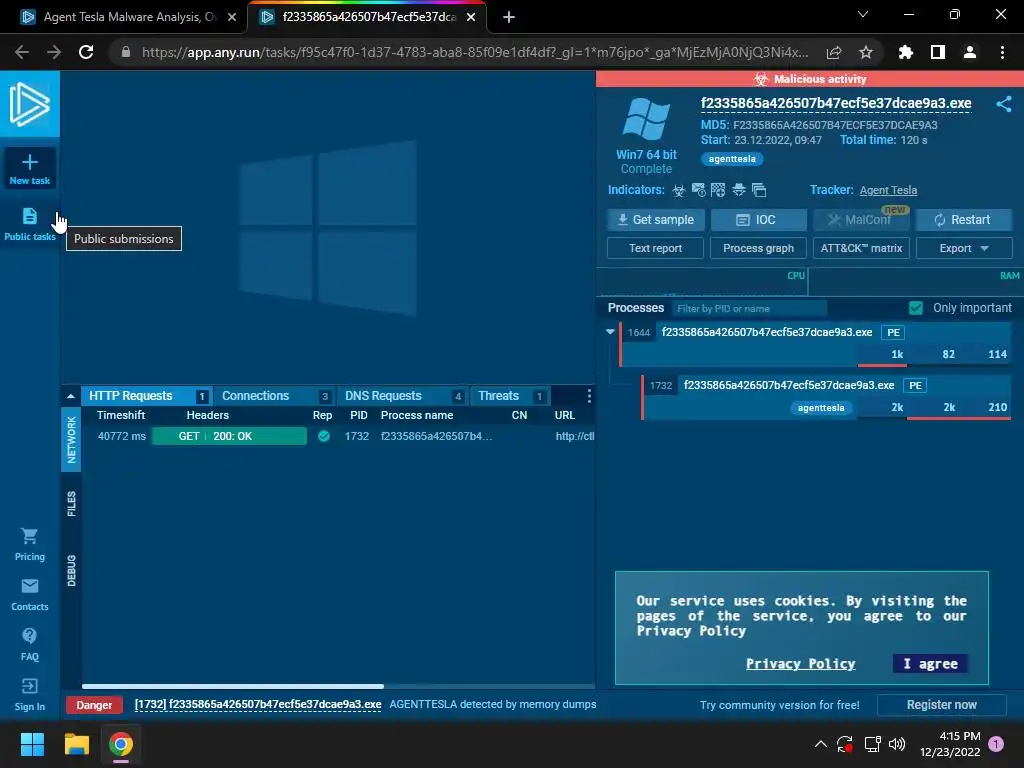
Task: Open File Explorer from taskbar
Action: click(x=76, y=744)
